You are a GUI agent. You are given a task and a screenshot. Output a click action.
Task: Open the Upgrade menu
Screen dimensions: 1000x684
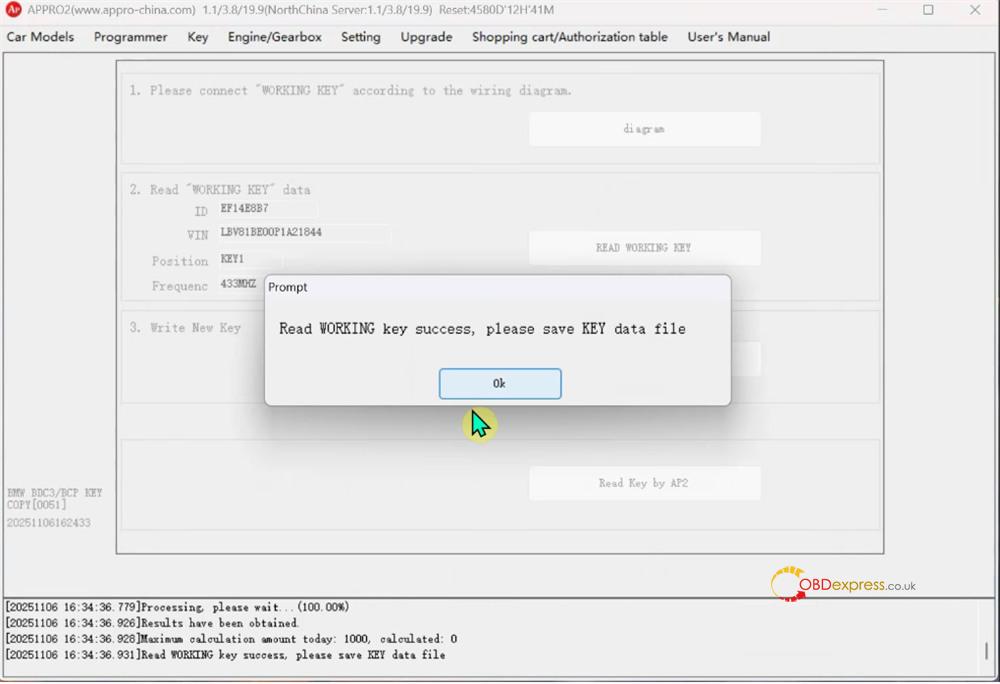click(x=426, y=37)
